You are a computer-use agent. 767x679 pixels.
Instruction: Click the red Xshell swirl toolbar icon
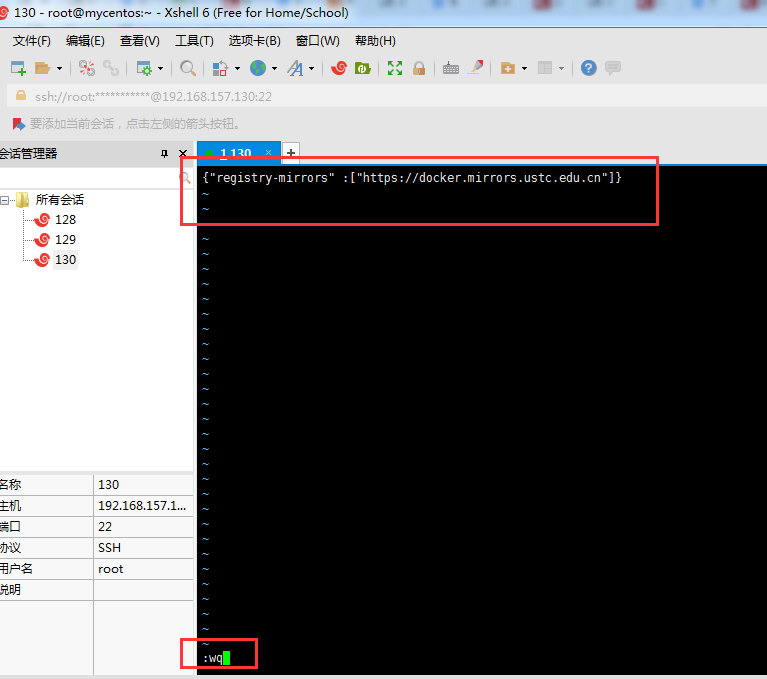click(338, 68)
